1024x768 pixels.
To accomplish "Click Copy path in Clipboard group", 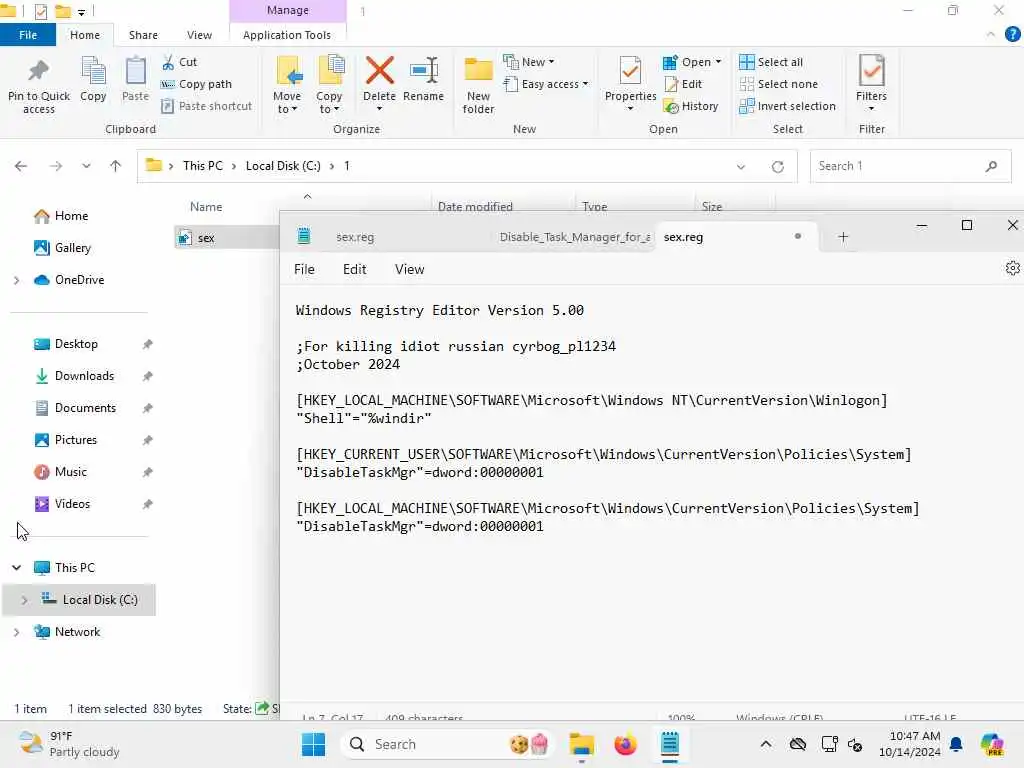I will pyautogui.click(x=196, y=84).
